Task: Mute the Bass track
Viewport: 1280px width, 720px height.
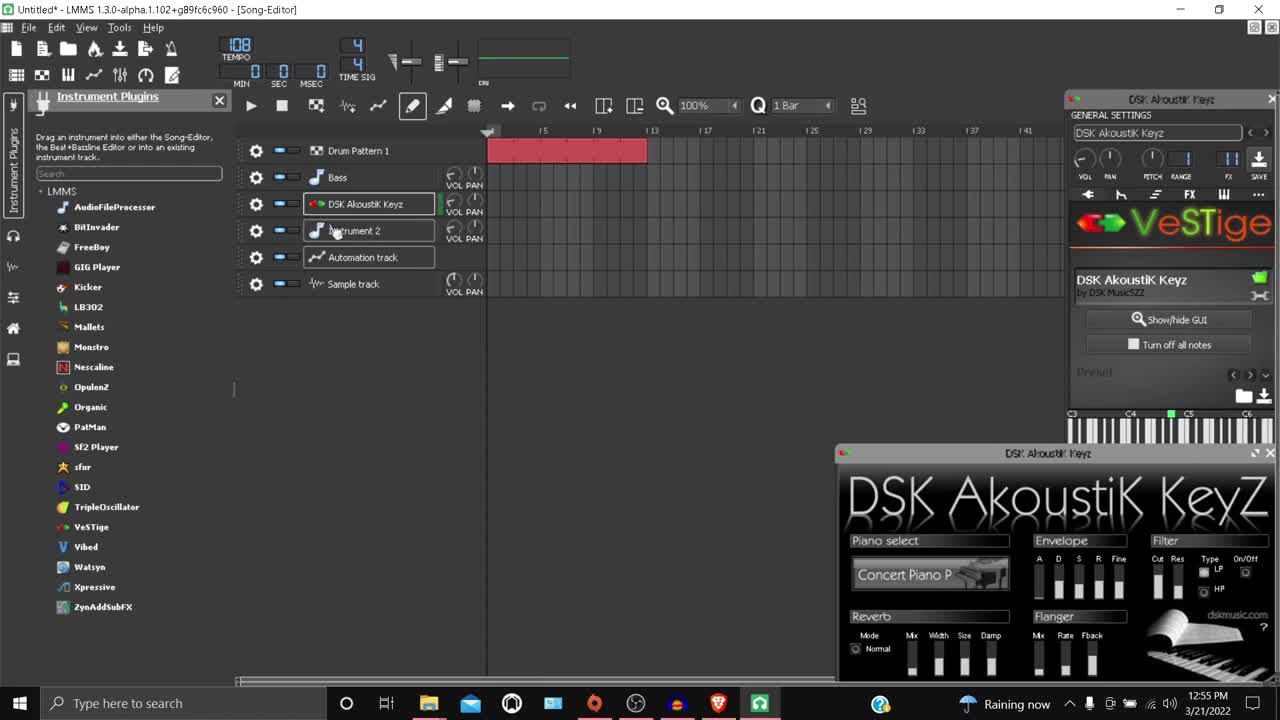Action: pyautogui.click(x=280, y=177)
